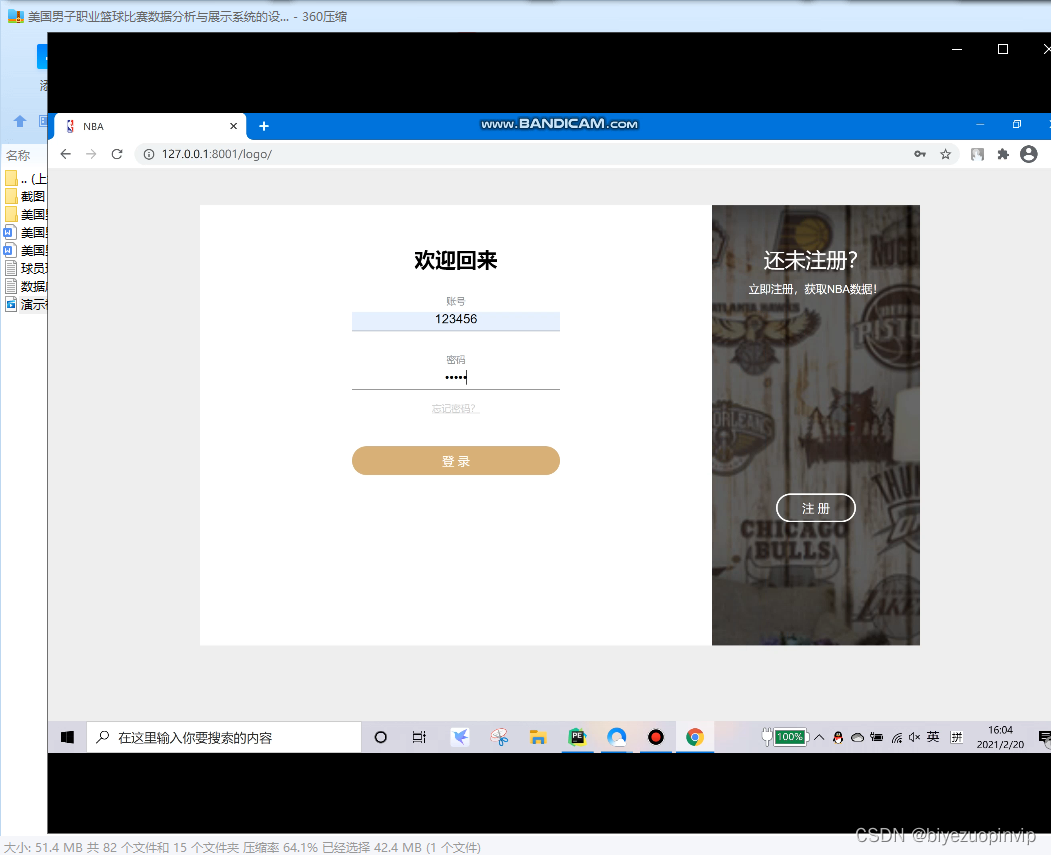Select the parent folder .. row in 360压缩
Image resolution: width=1051 pixels, height=855 pixels.
click(25, 178)
